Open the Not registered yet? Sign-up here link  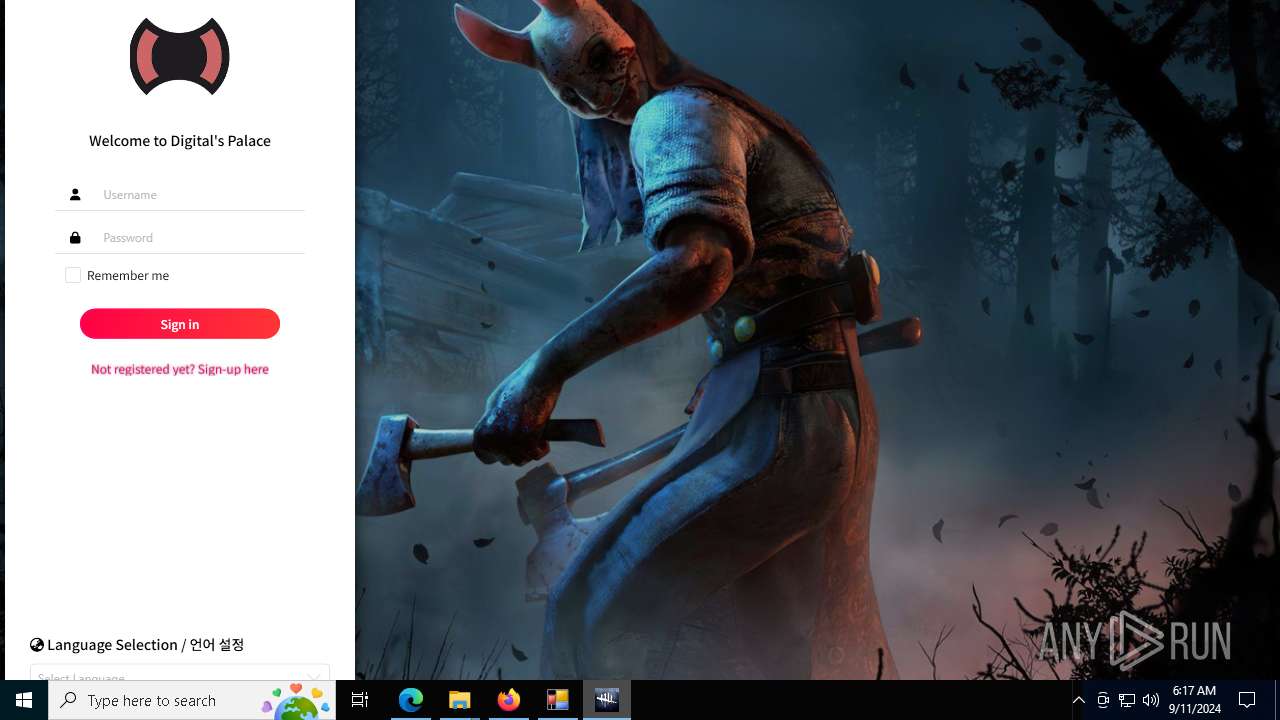(180, 369)
